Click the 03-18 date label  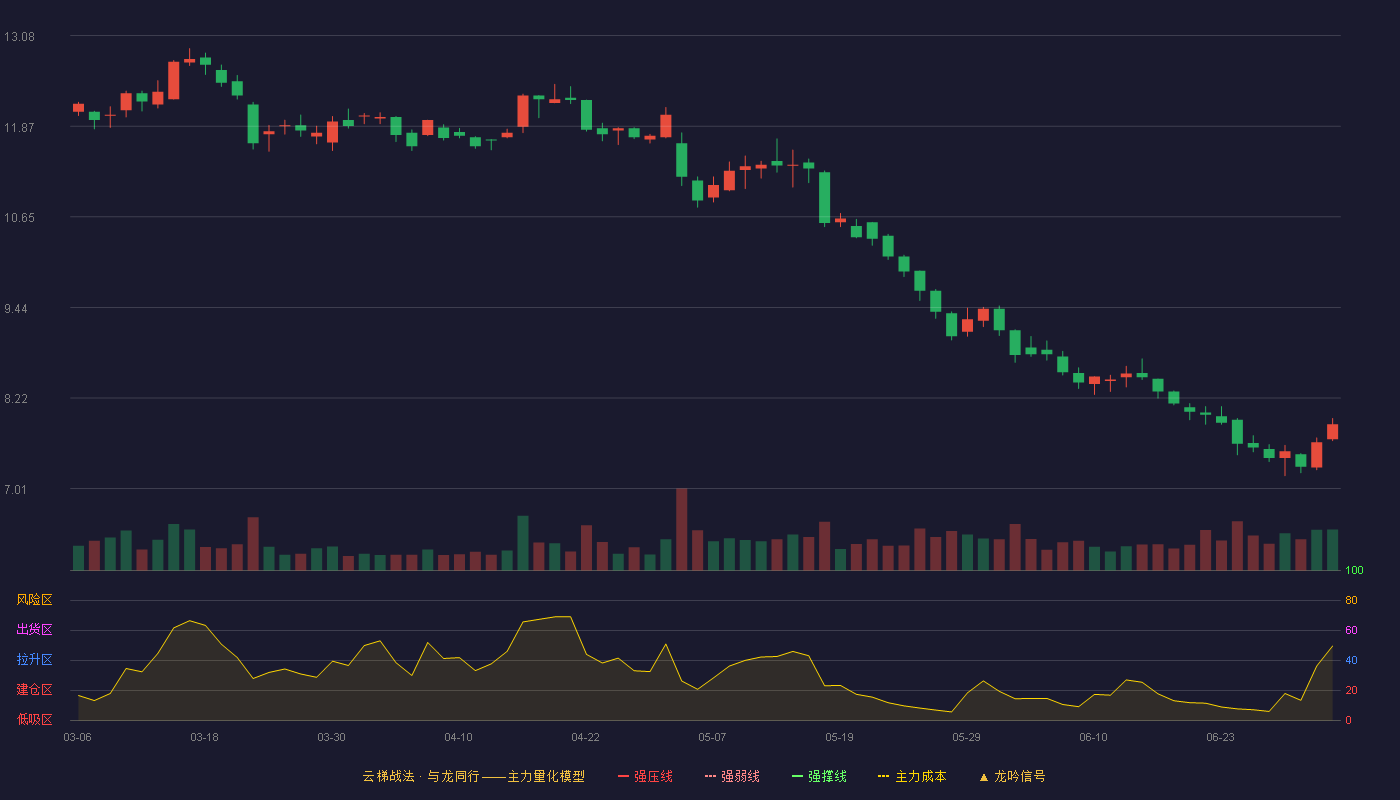(205, 737)
